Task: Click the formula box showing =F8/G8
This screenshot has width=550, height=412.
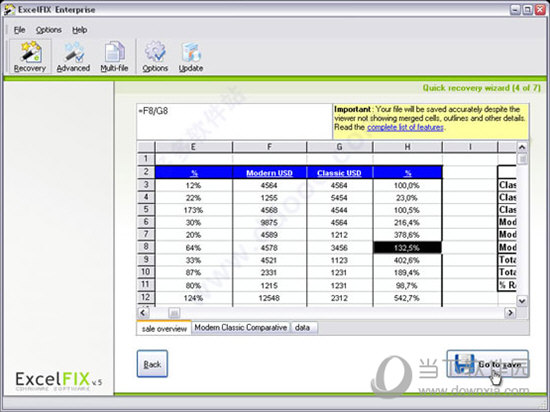Action: [x=234, y=121]
